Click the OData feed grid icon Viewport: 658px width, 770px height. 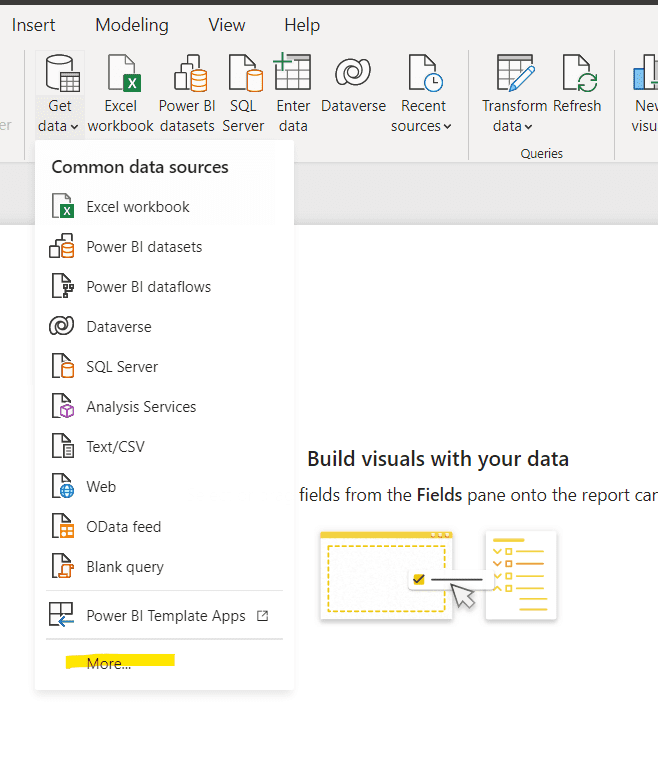coord(63,526)
